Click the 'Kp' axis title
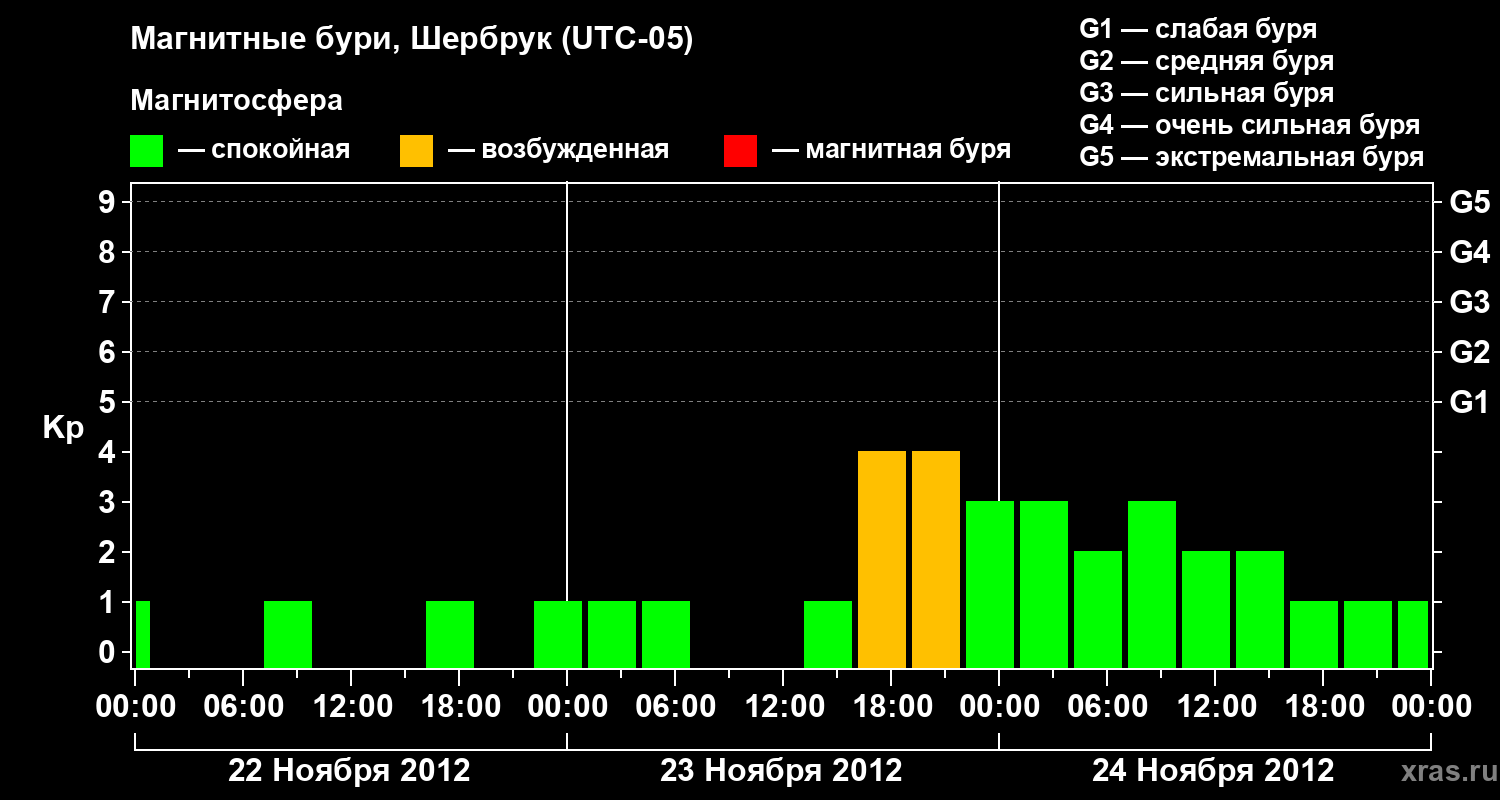The image size is (1500, 800). tap(63, 428)
